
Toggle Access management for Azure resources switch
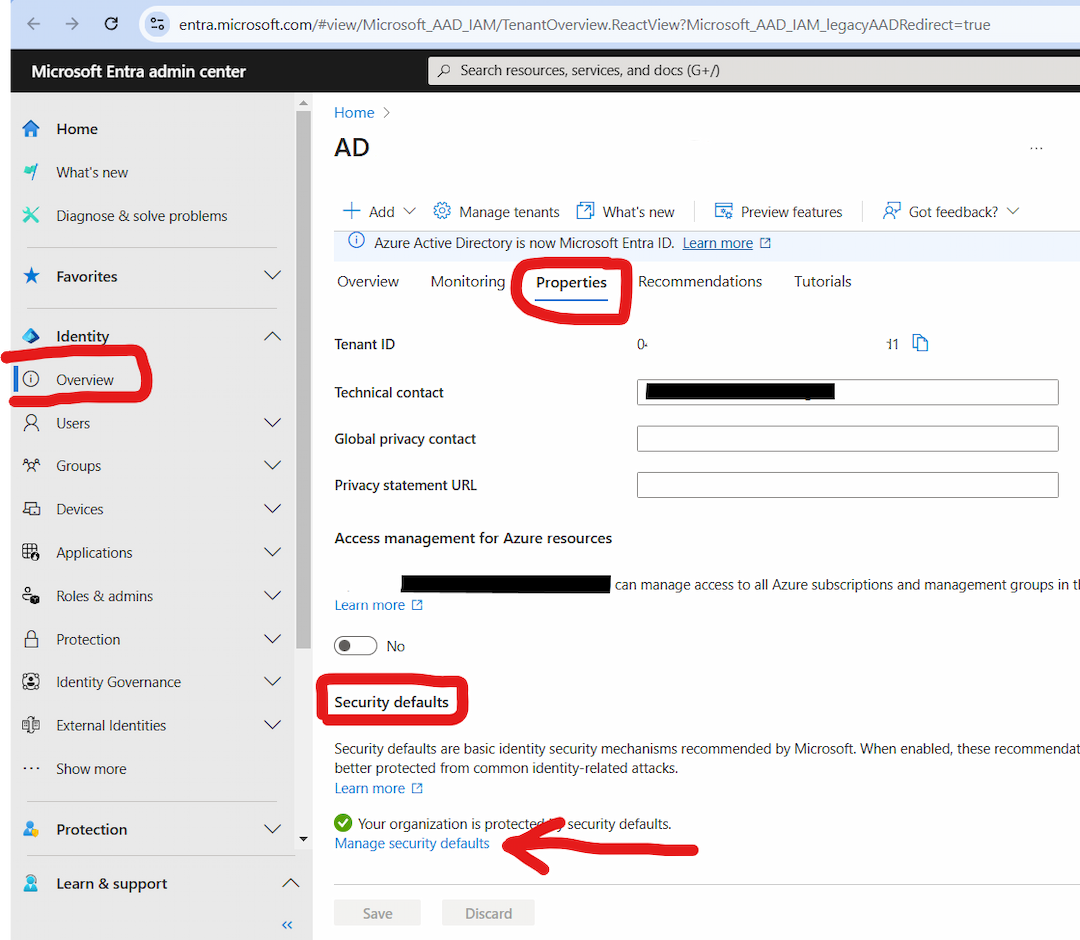[x=355, y=646]
